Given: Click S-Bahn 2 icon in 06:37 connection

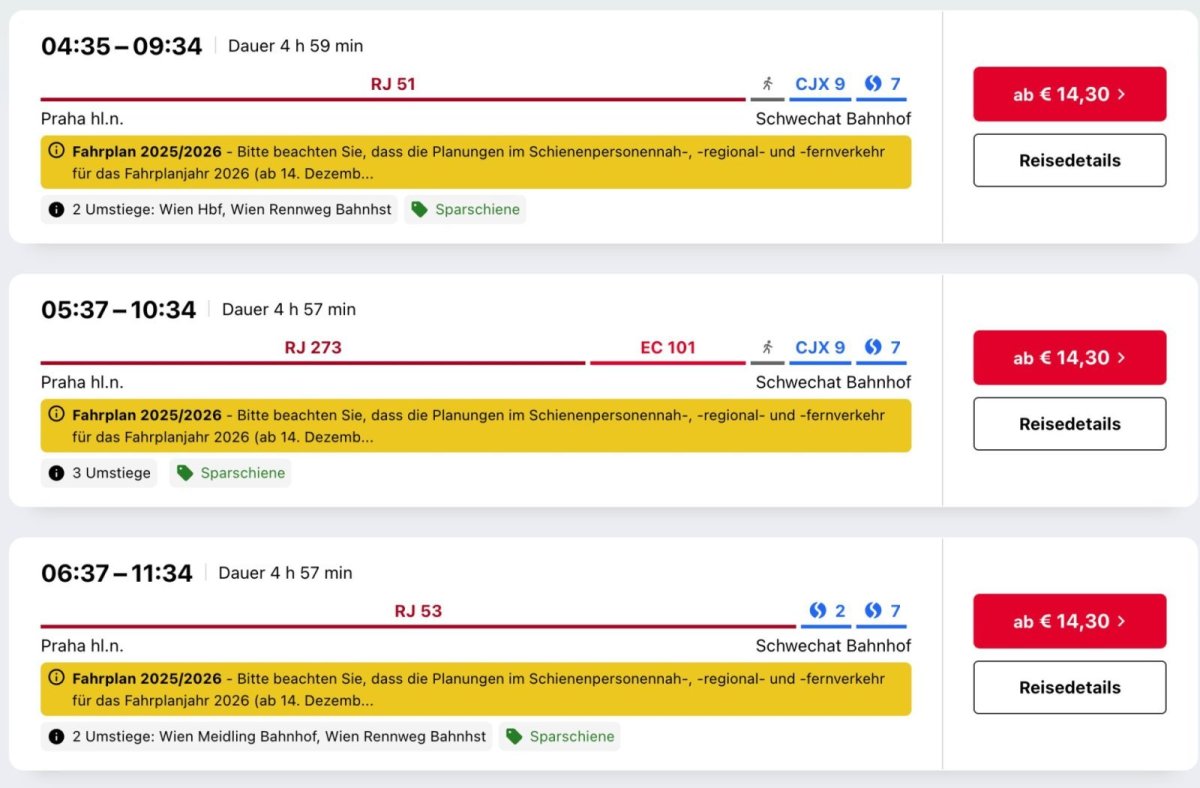Looking at the screenshot, I should (x=818, y=611).
